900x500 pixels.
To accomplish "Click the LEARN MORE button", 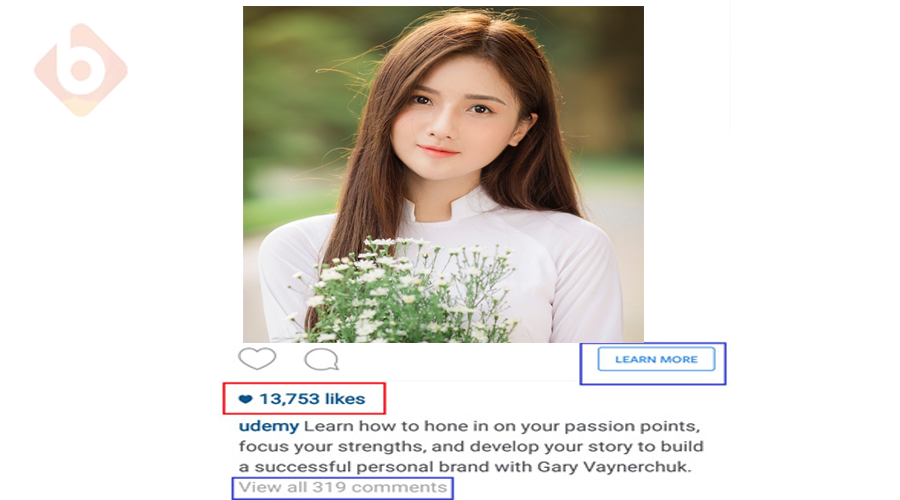I will tap(656, 359).
